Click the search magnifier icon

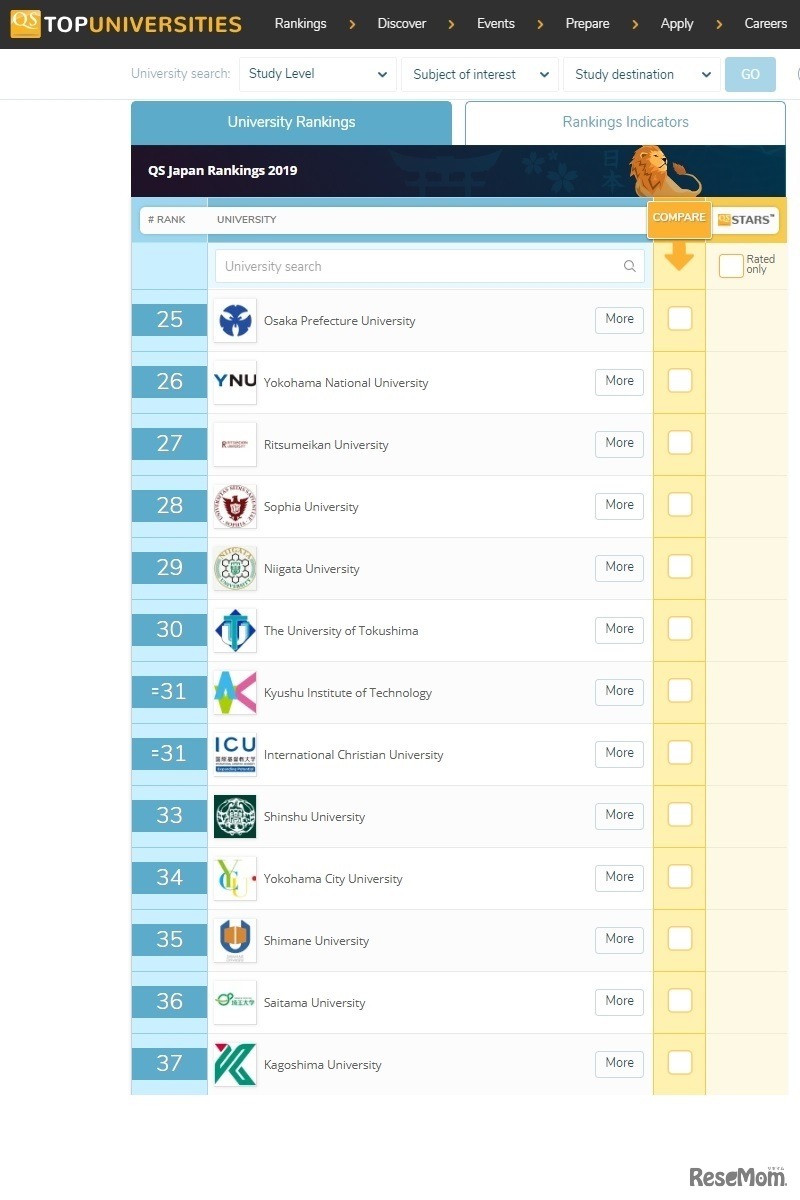(x=630, y=266)
